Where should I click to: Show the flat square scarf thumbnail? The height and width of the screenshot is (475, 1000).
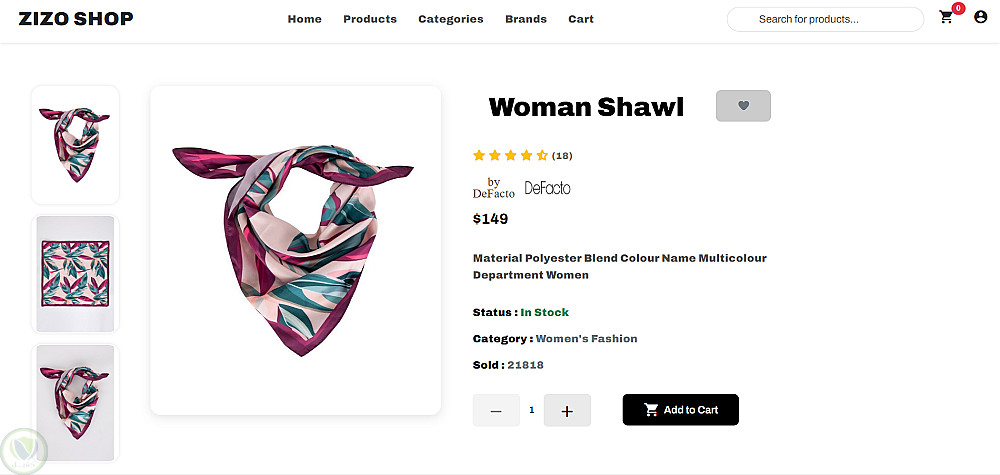point(75,274)
